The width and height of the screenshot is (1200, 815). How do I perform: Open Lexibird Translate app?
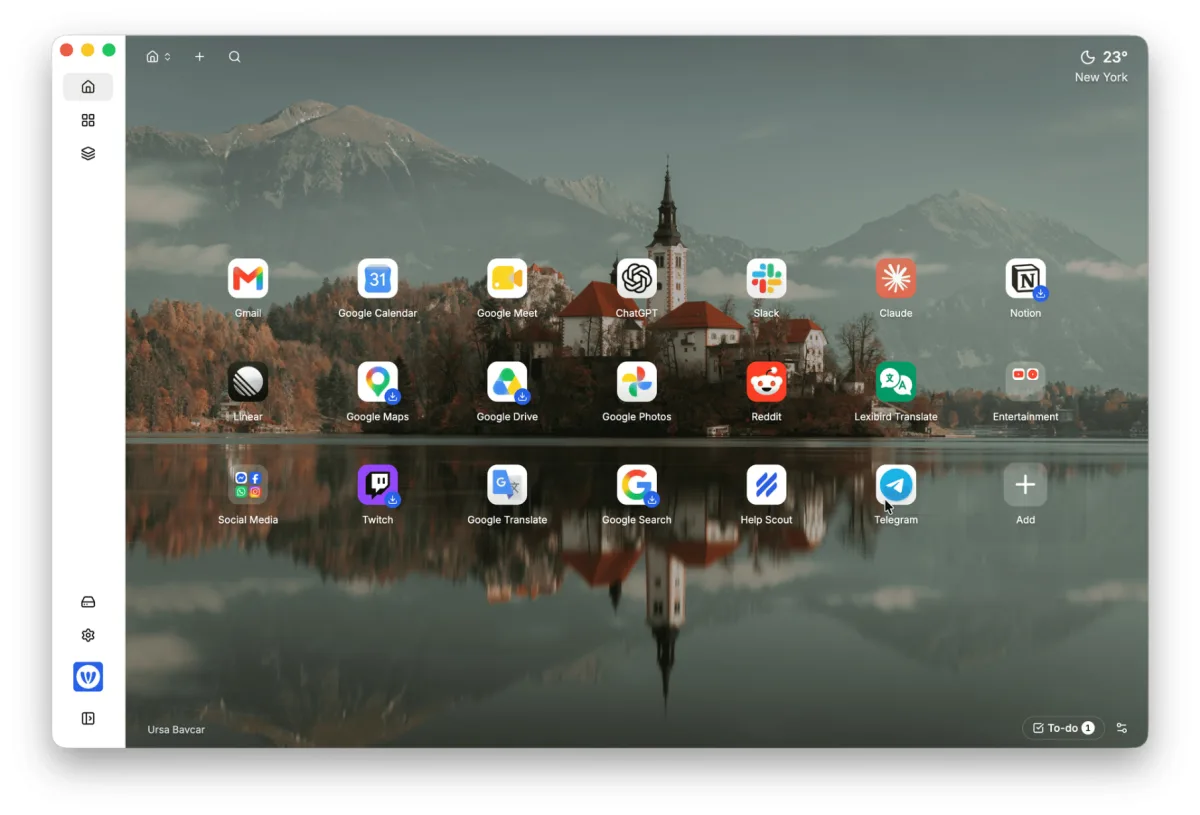pos(896,382)
